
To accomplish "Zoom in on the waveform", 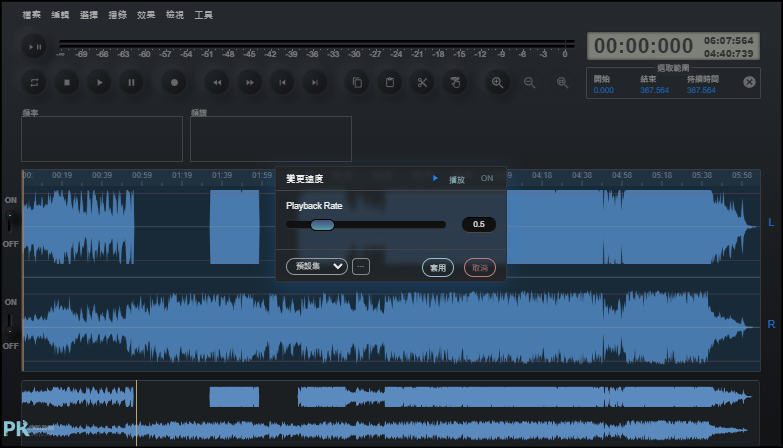I will [497, 82].
